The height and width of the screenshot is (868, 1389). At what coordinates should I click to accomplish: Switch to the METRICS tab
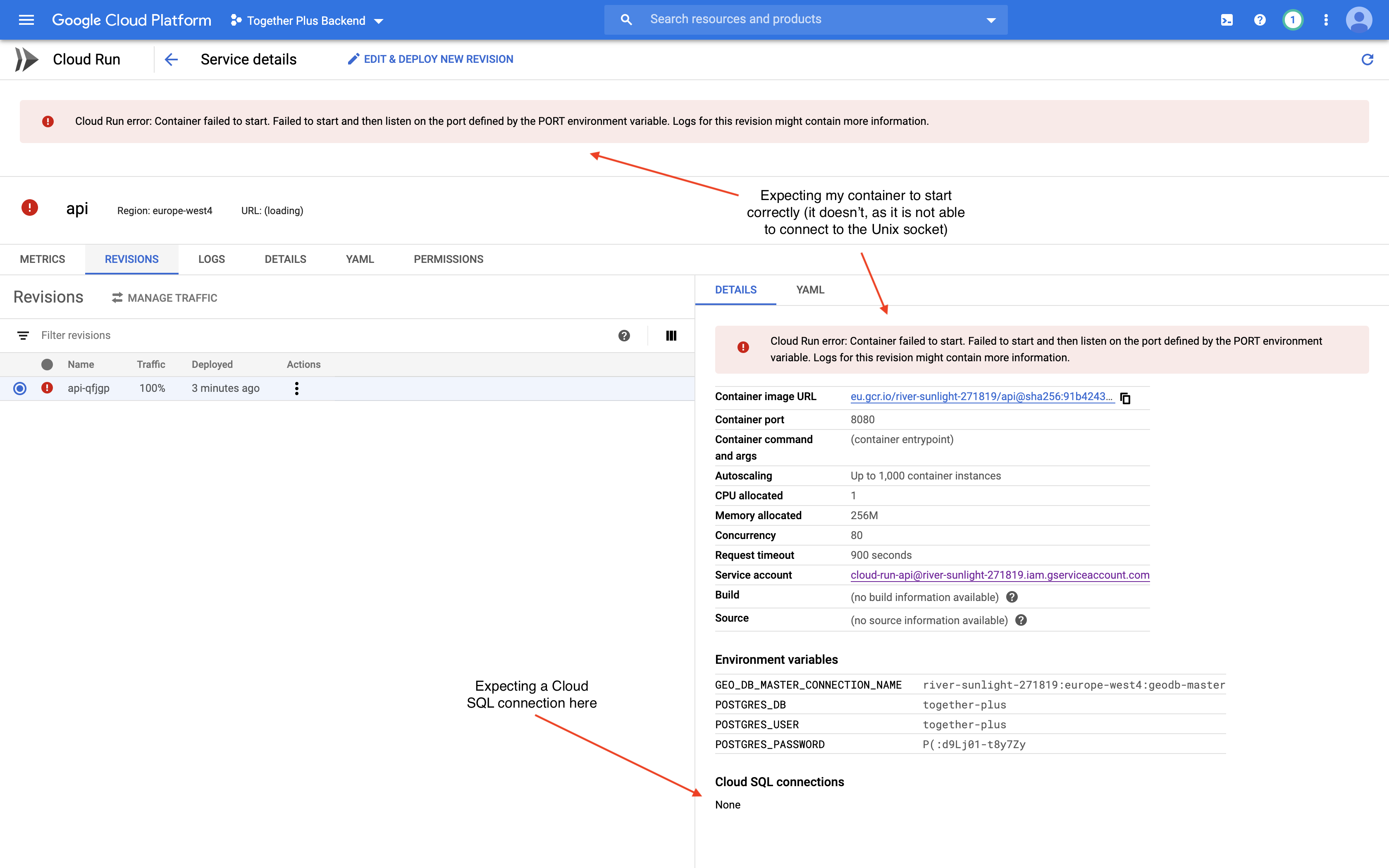tap(43, 259)
